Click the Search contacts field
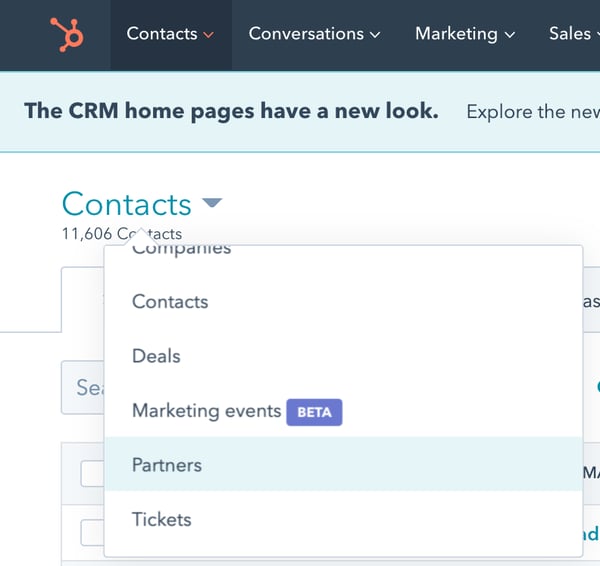The width and height of the screenshot is (600, 566). [x=83, y=387]
